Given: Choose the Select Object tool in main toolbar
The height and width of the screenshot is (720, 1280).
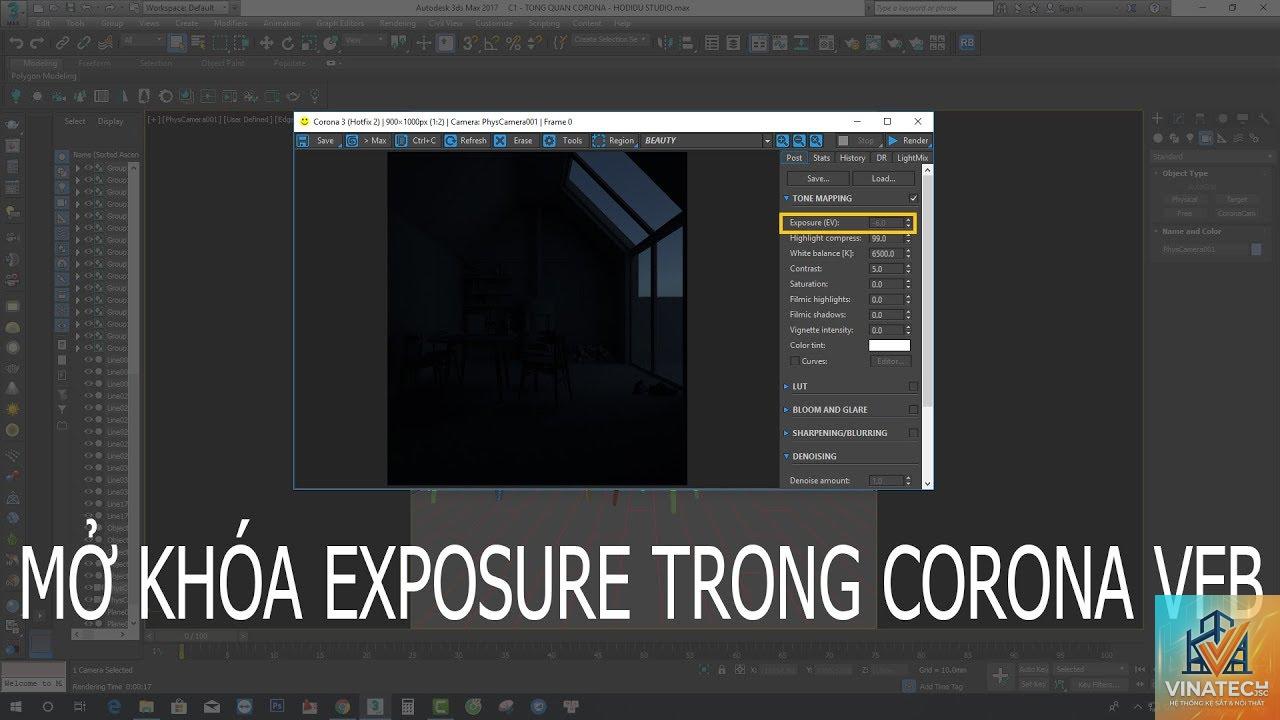Looking at the screenshot, I should pyautogui.click(x=177, y=43).
